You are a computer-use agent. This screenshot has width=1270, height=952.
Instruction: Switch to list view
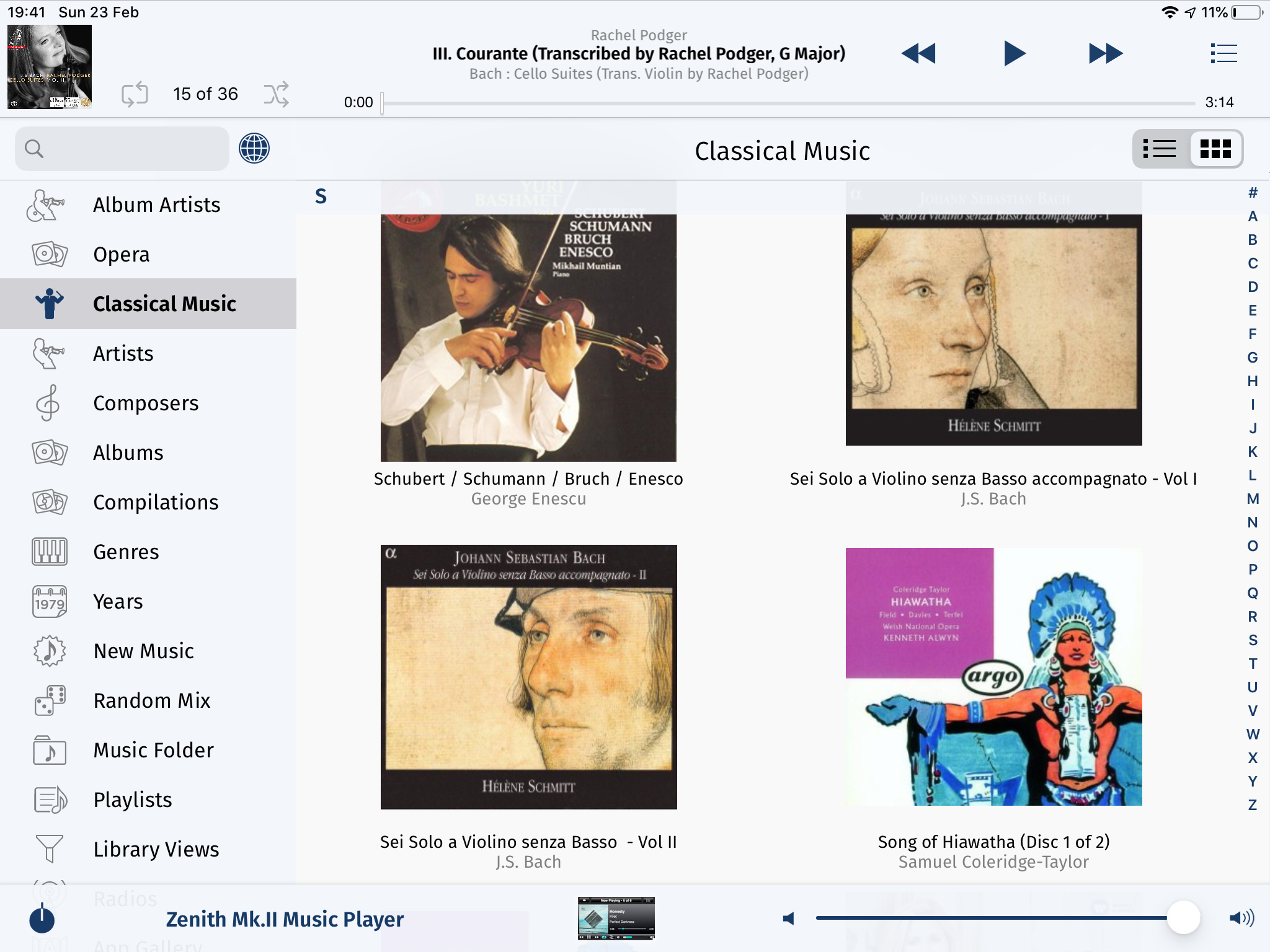point(1160,149)
